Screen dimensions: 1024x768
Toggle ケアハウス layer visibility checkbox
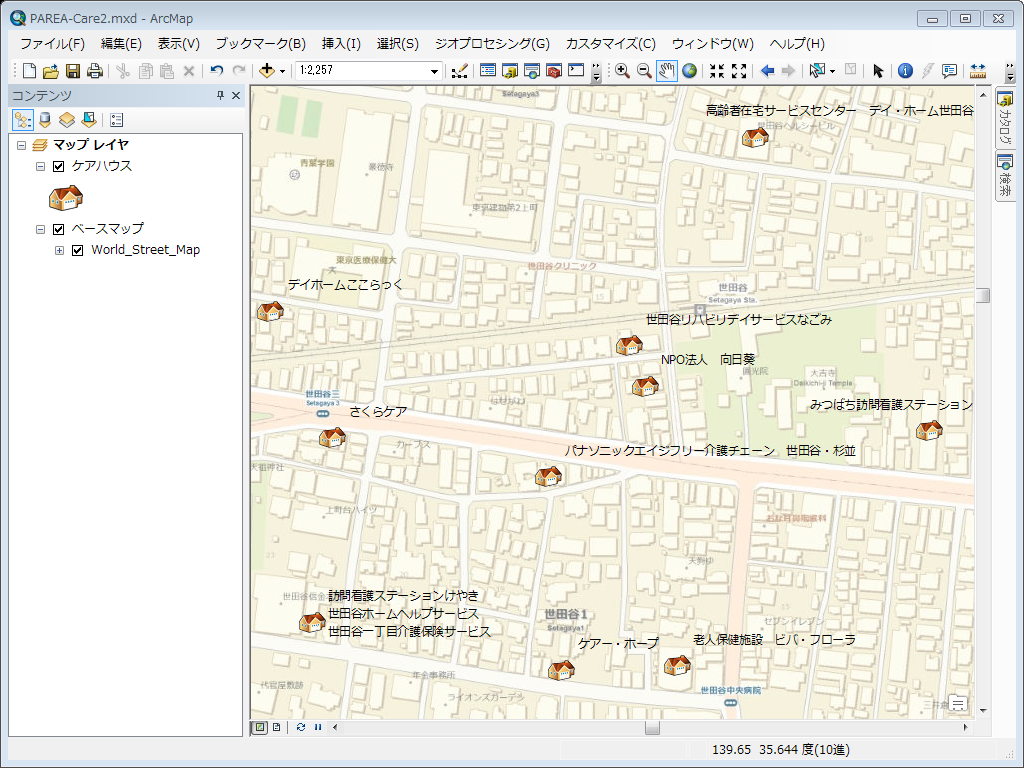pos(59,167)
